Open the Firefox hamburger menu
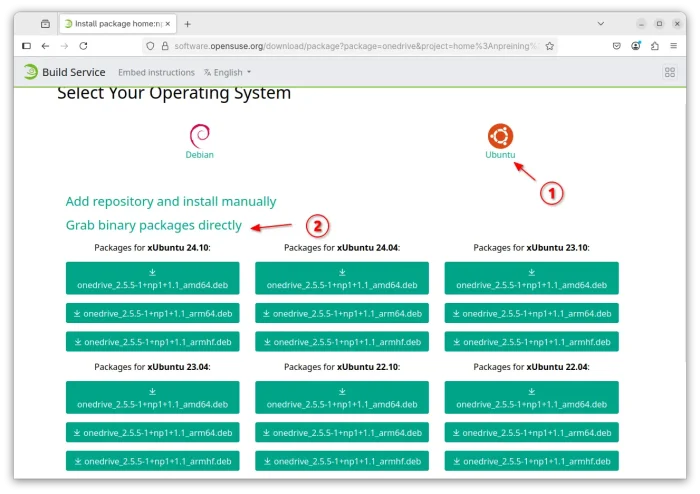700x494 pixels. point(674,46)
